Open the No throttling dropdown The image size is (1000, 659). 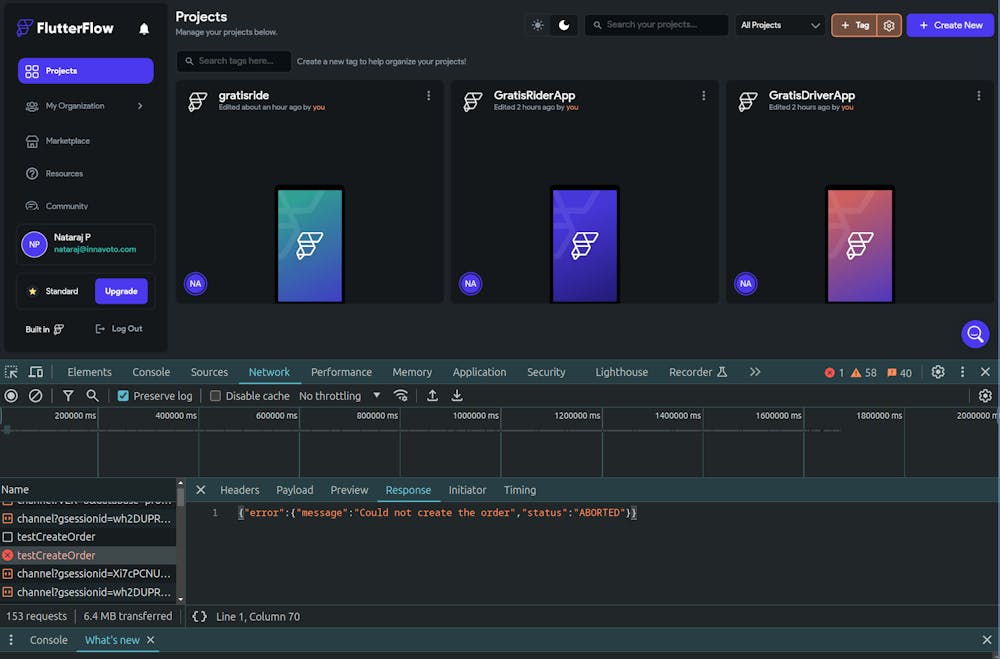coord(340,396)
